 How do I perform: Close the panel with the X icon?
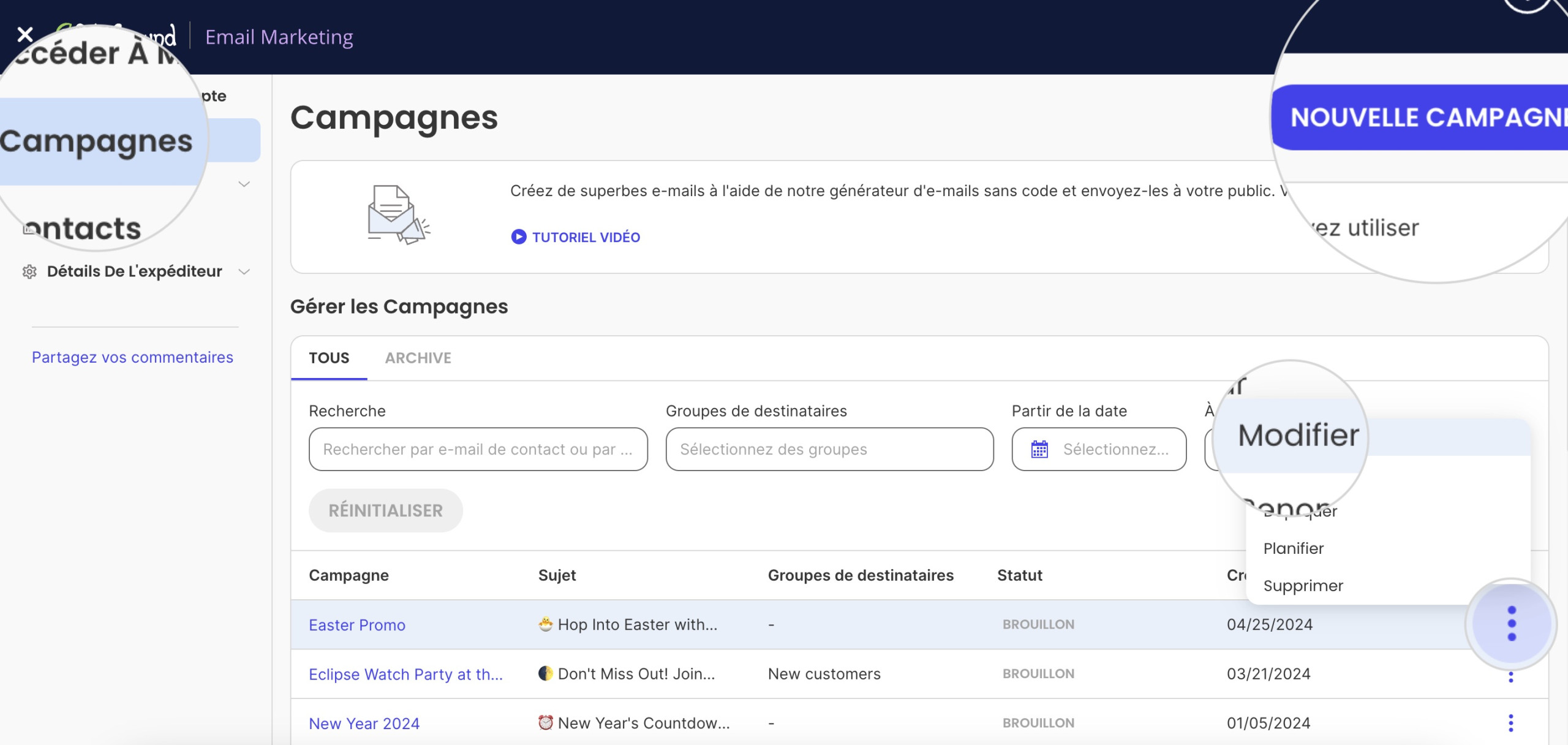pos(25,34)
